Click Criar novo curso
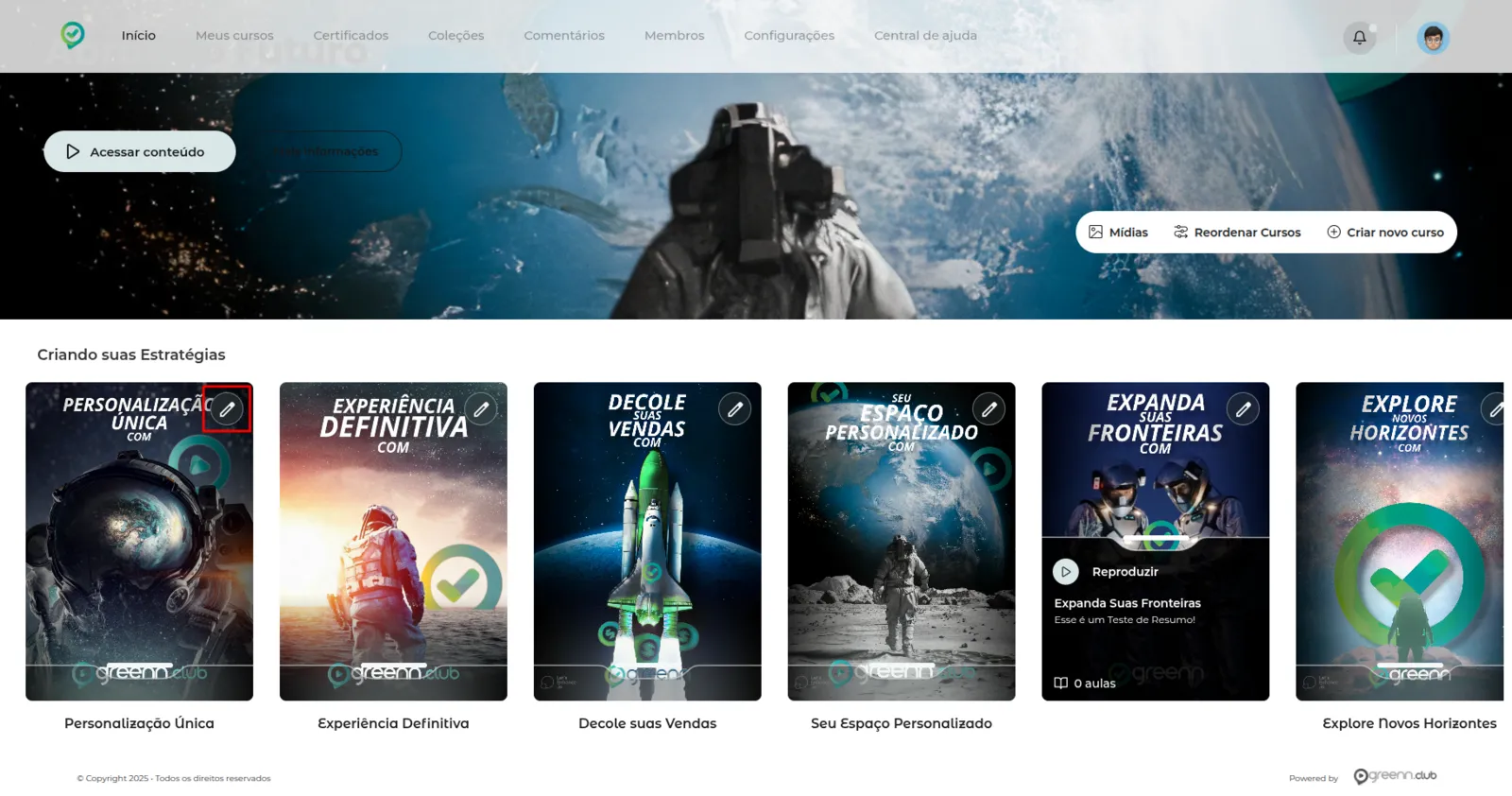The width and height of the screenshot is (1512, 796). pos(1385,233)
